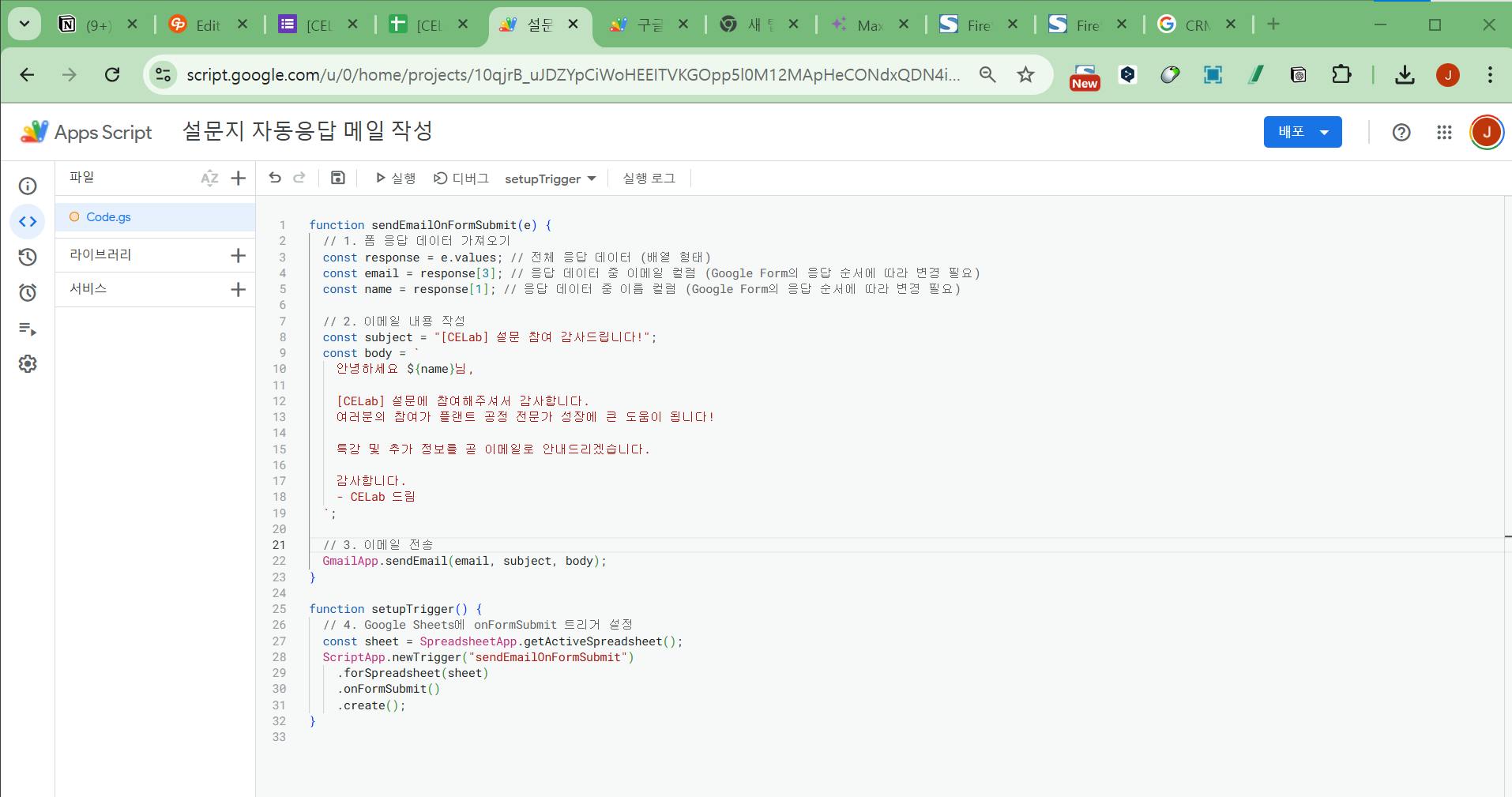The height and width of the screenshot is (797, 1512).
Task: Close the active Apps Script tab
Action: (x=574, y=24)
